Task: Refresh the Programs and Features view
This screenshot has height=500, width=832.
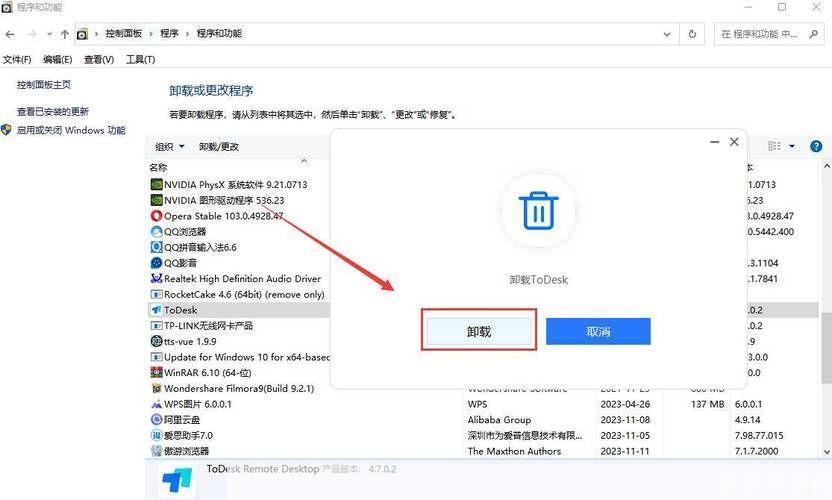Action: tap(692, 34)
